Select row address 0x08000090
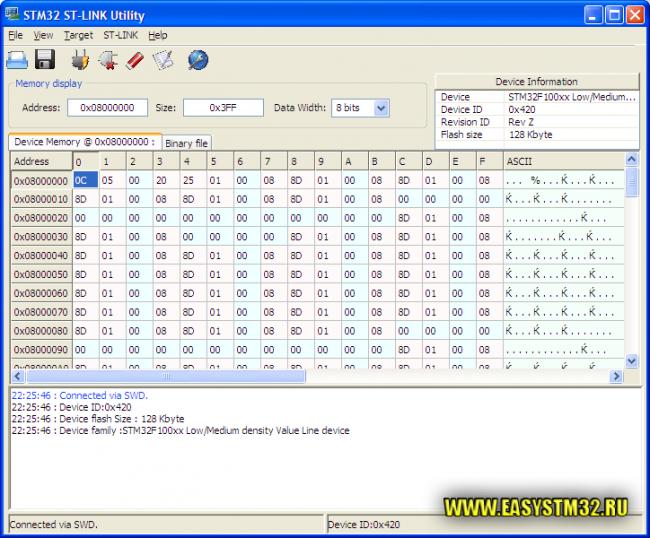650x538 pixels. tap(41, 350)
